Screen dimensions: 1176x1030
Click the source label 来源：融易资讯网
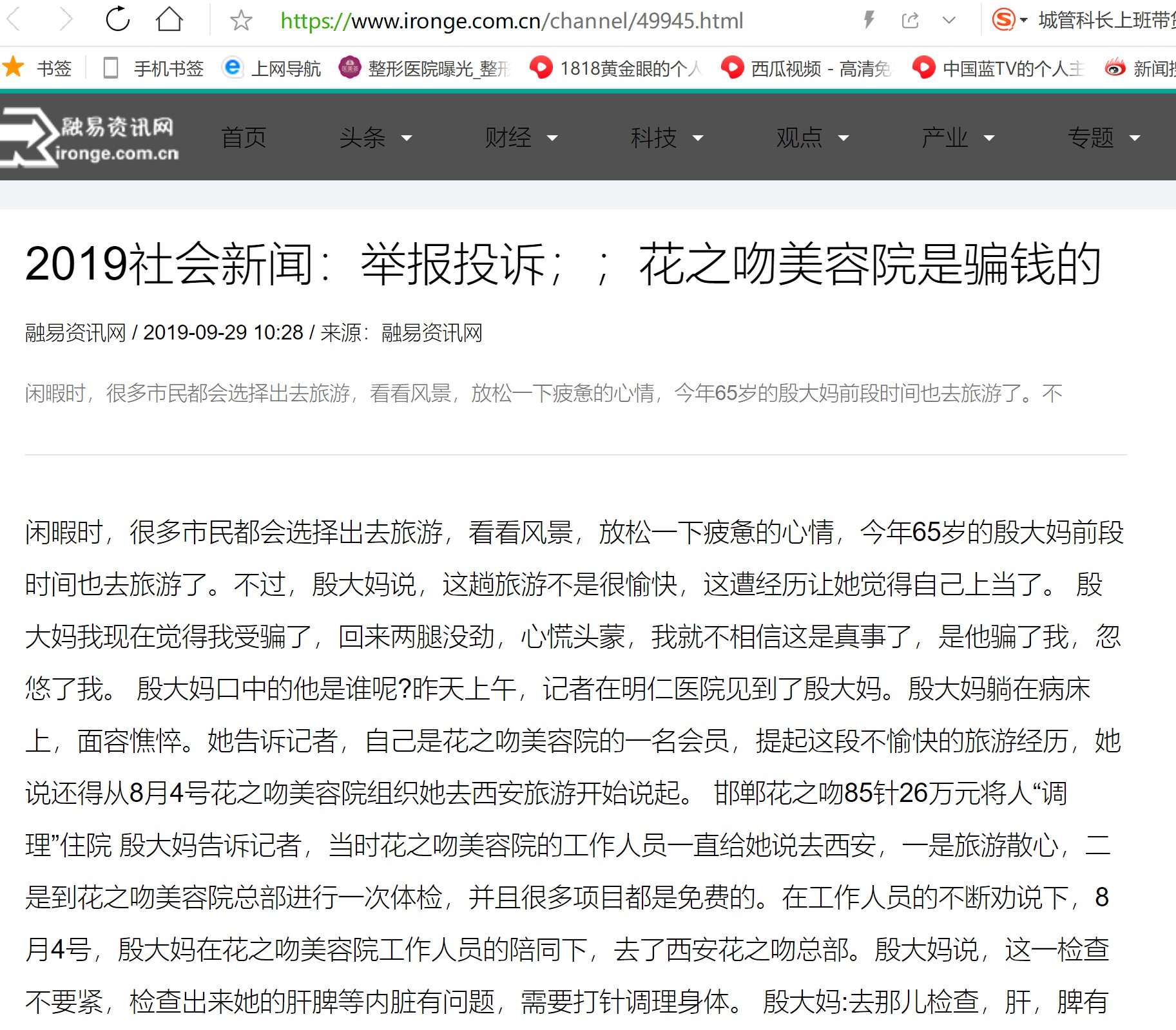(401, 332)
